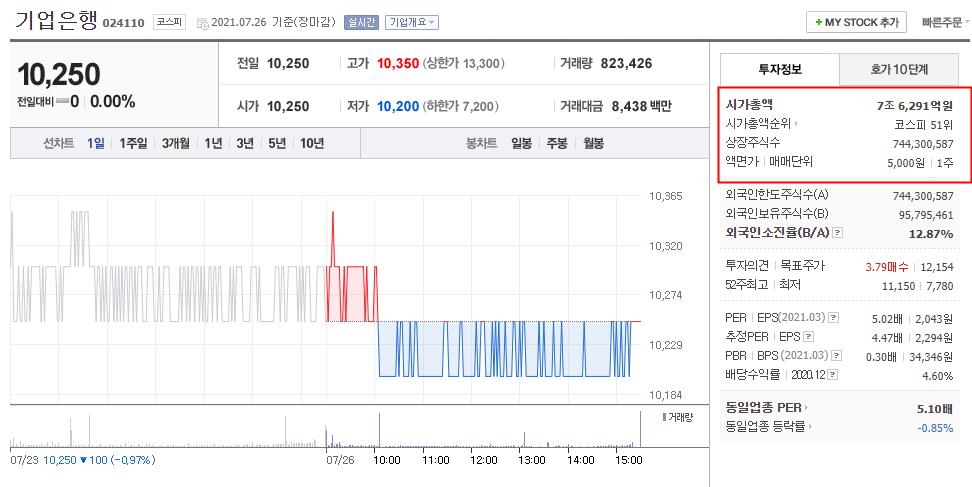Screen dimensions: 972x487
Task: Switch to the 투자정보 tab
Action: (x=780, y=69)
